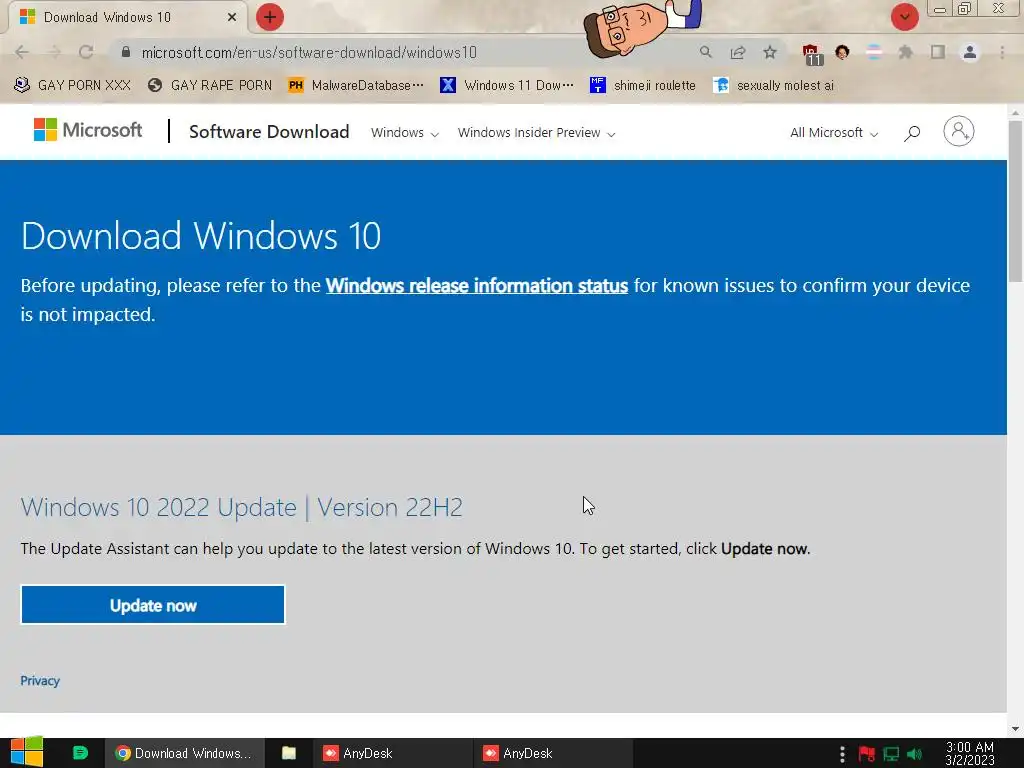The image size is (1024, 768).
Task: Click the volume speaker tray icon
Action: (915, 754)
